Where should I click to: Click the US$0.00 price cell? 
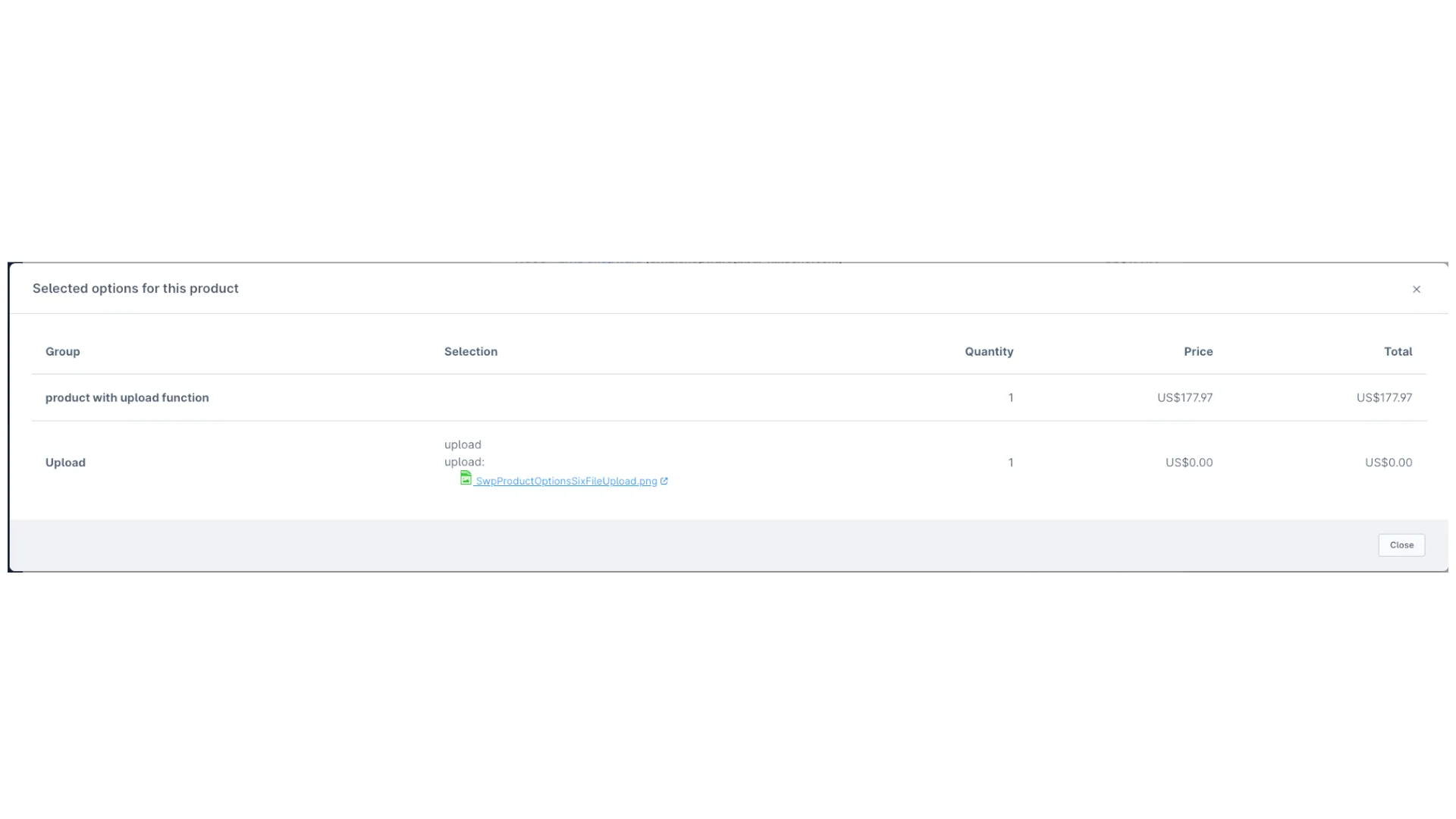1189,463
